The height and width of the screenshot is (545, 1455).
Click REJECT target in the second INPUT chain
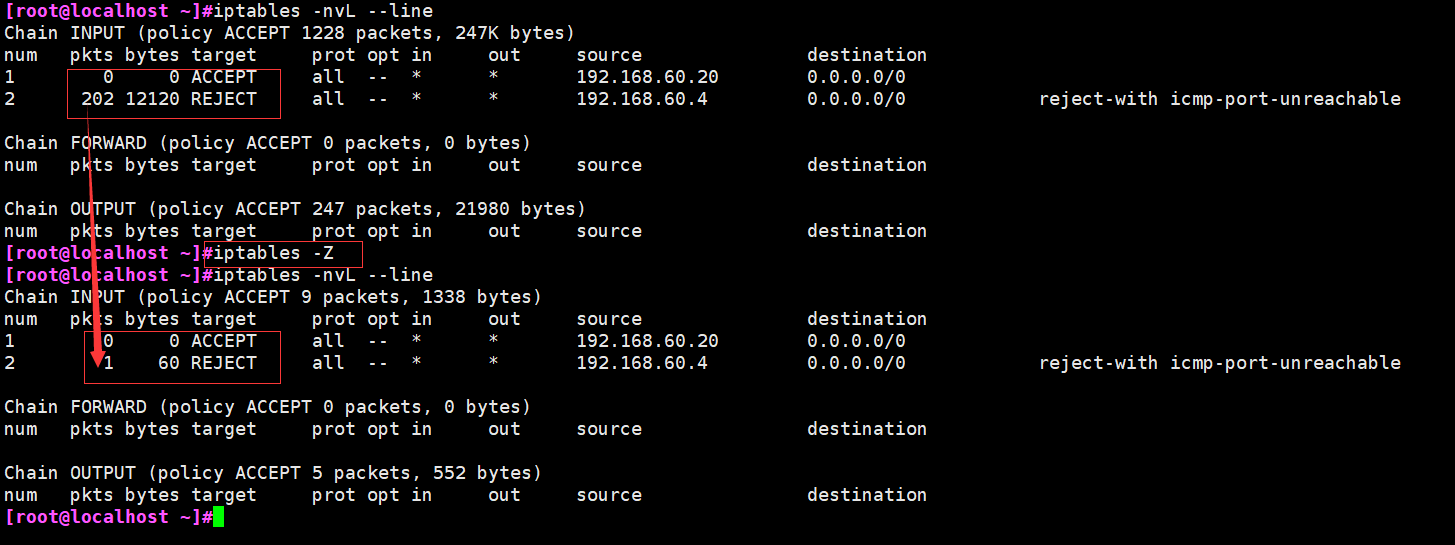pyautogui.click(x=224, y=363)
